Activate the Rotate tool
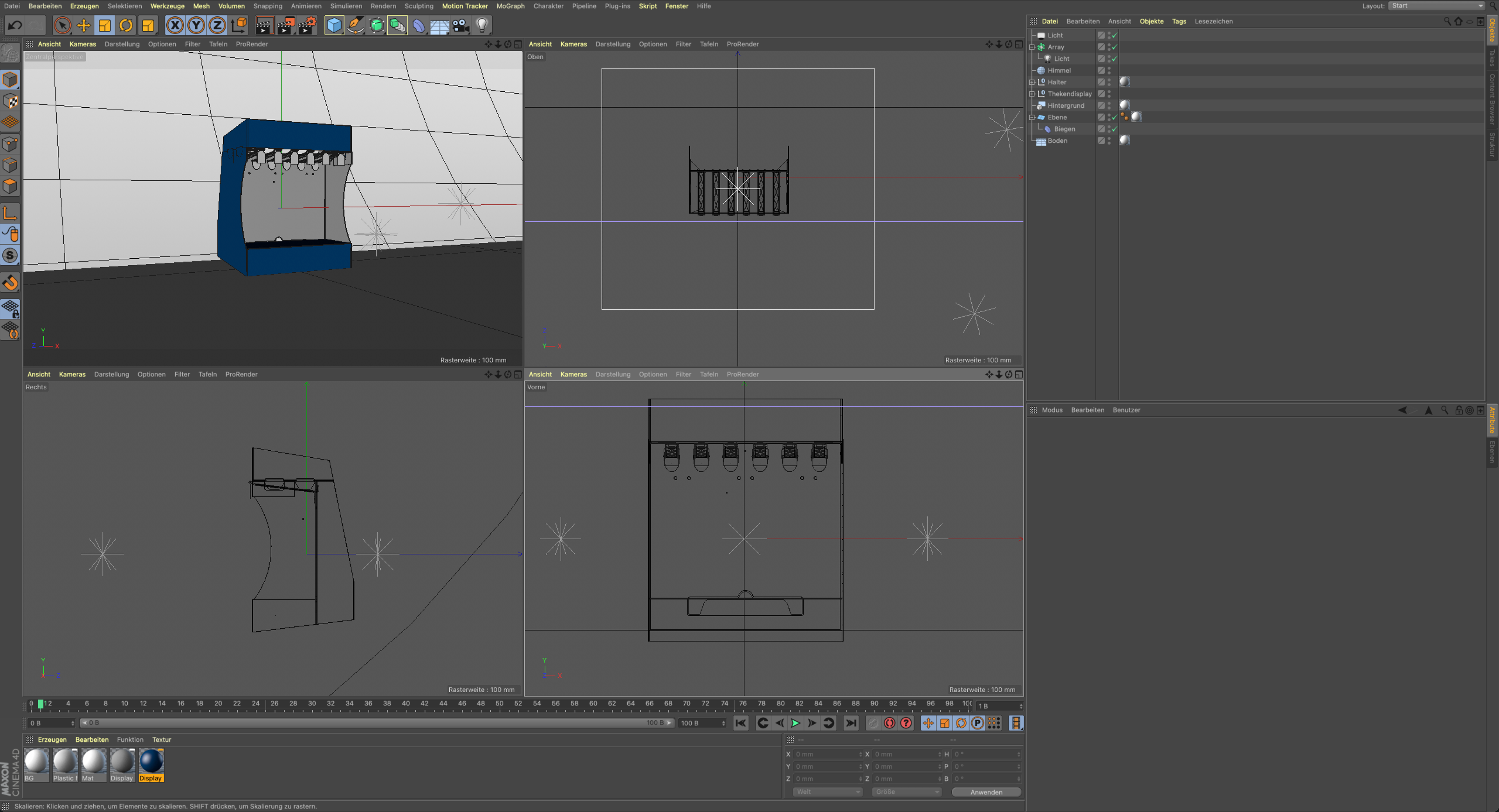The height and width of the screenshot is (812, 1499). pyautogui.click(x=126, y=25)
